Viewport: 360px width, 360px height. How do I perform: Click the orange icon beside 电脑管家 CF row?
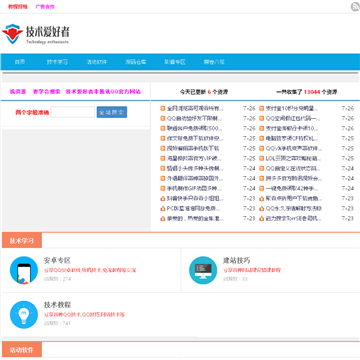(x=262, y=138)
